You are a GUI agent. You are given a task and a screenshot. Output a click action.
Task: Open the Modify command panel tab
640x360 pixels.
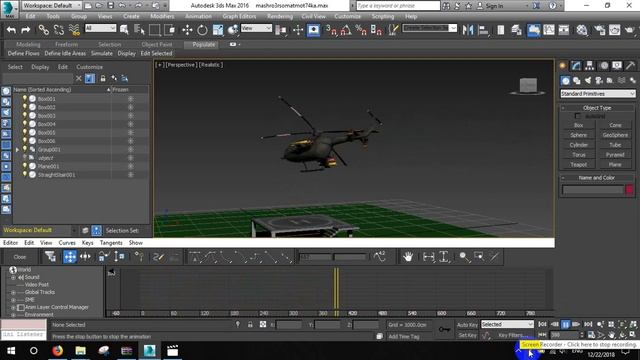[576, 65]
